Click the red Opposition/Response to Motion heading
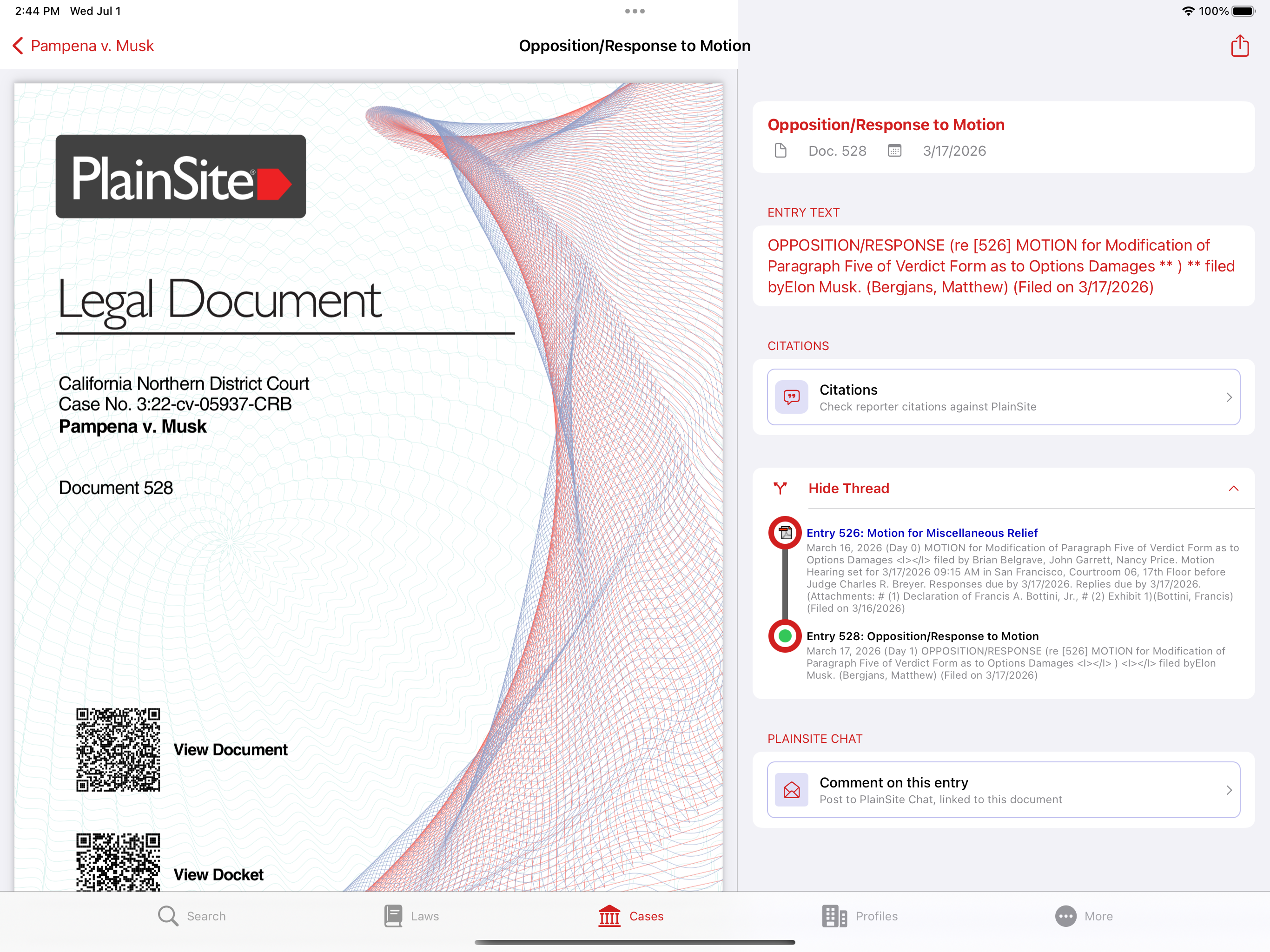This screenshot has height=952, width=1270. 886,125
